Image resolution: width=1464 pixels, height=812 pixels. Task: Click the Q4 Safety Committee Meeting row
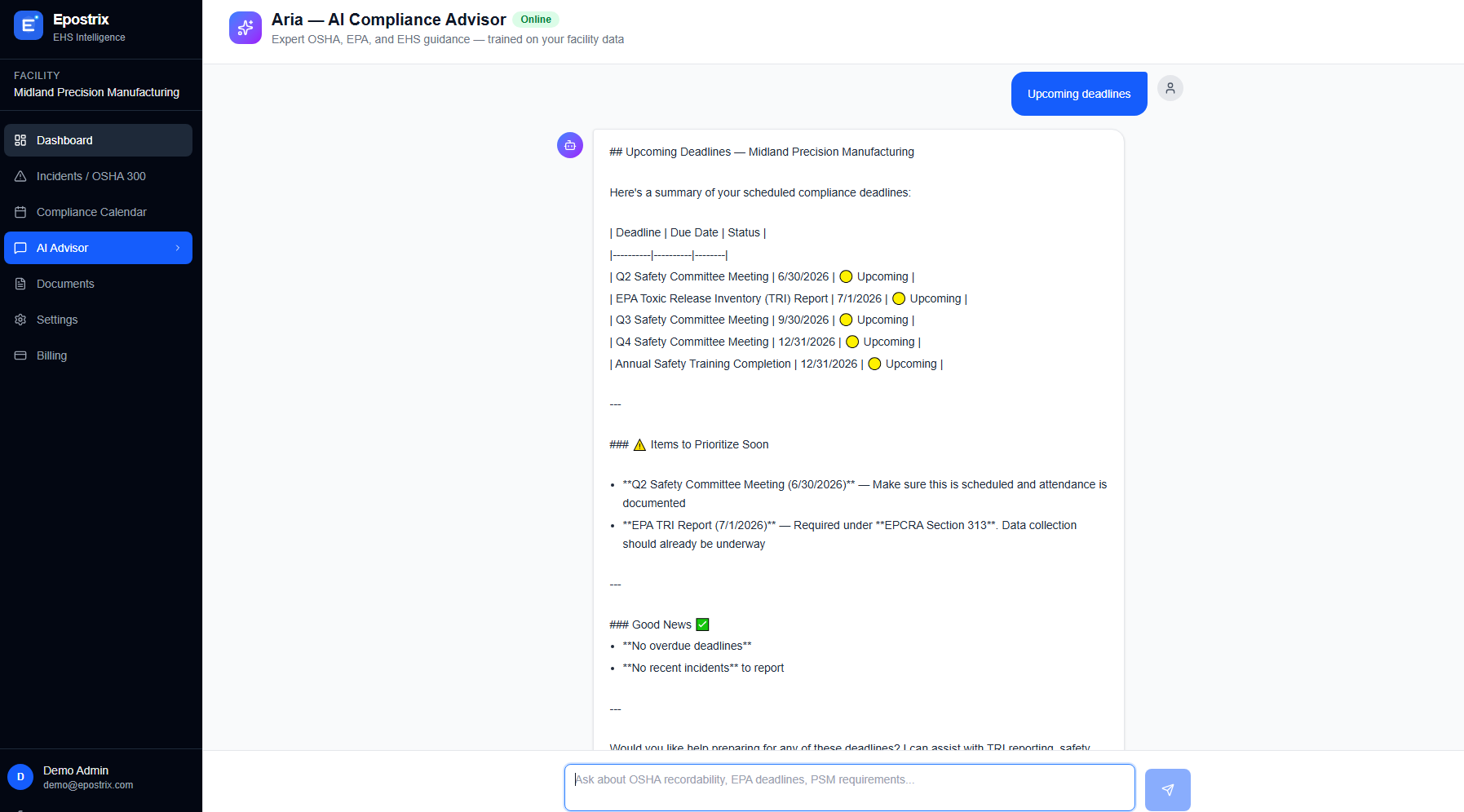pyautogui.click(x=765, y=342)
